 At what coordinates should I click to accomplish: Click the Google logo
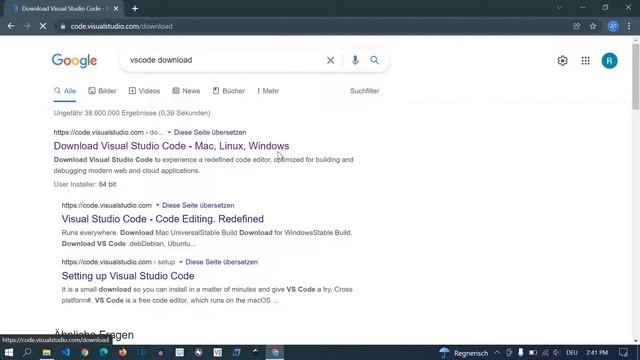pos(74,61)
